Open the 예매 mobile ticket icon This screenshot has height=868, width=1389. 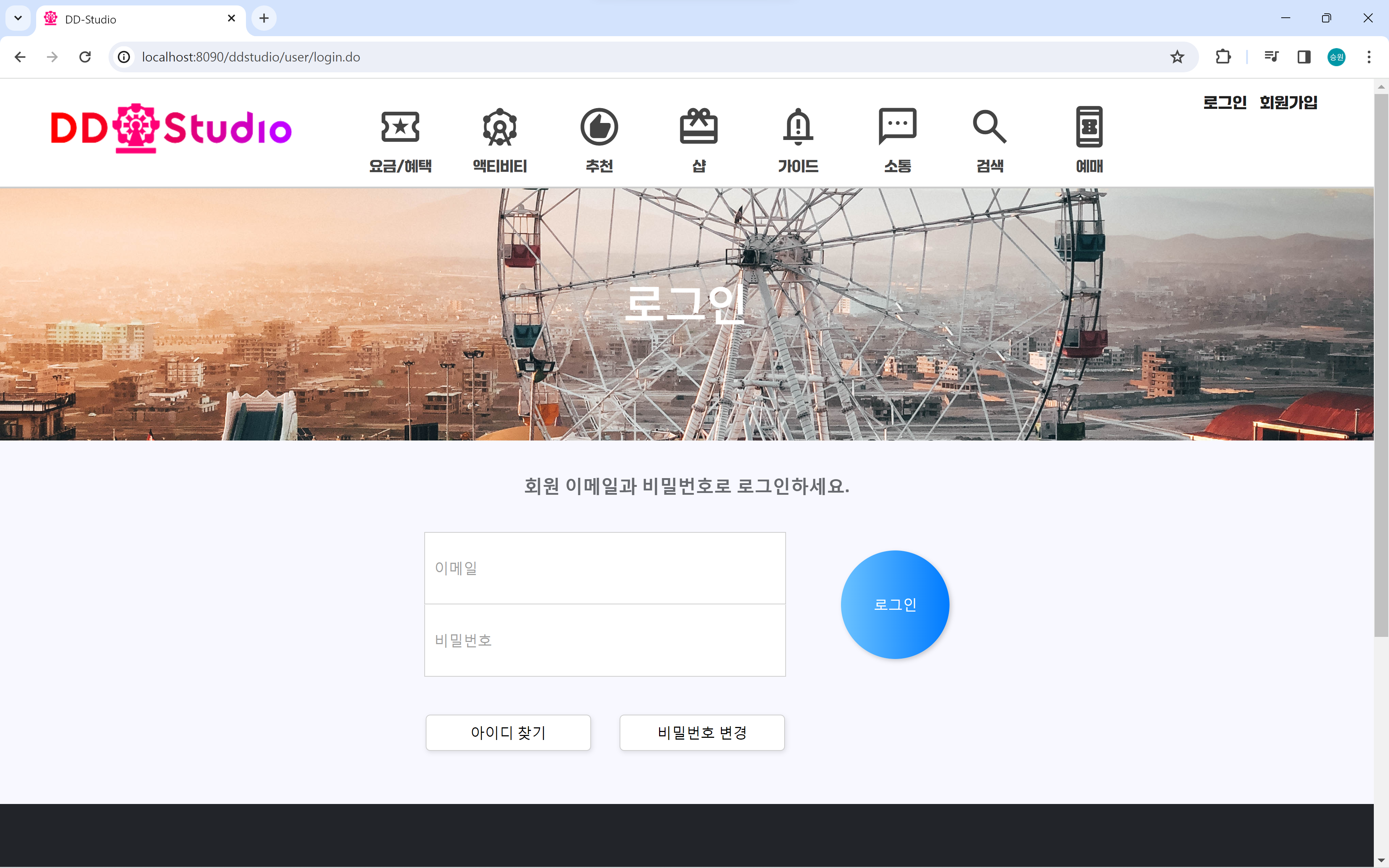point(1089,127)
